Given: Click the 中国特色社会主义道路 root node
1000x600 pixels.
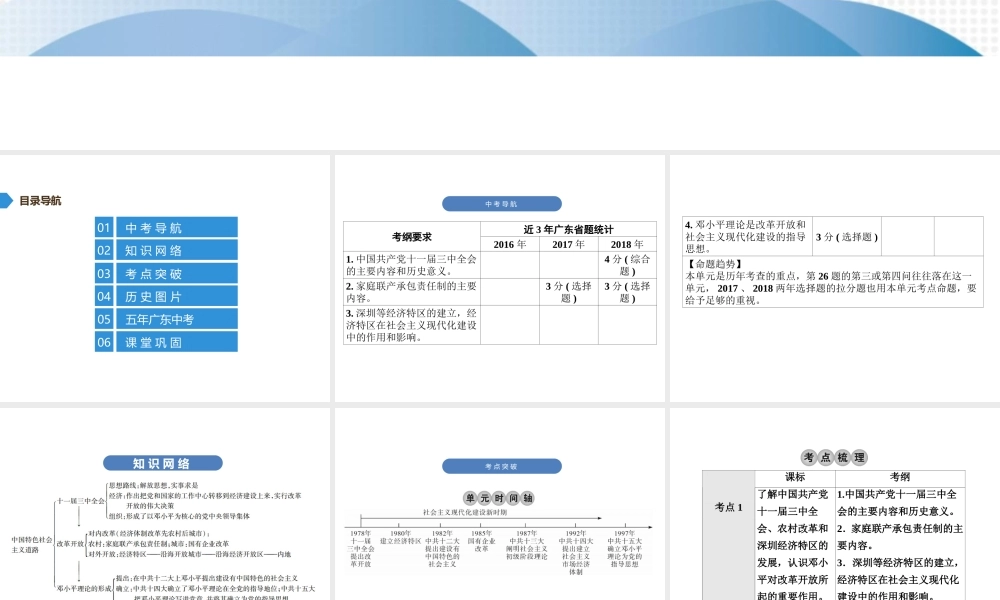Looking at the screenshot, I should 31,545.
